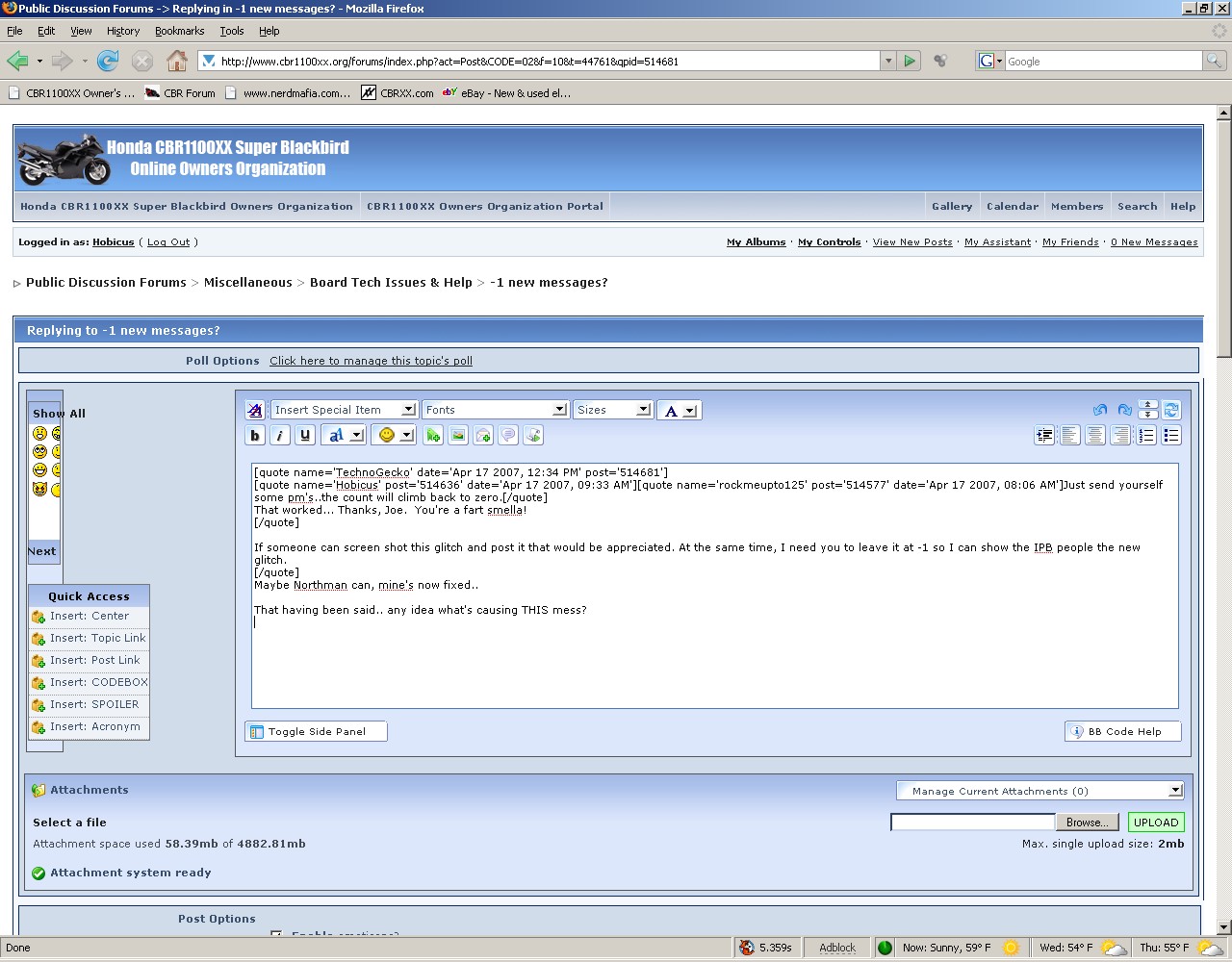Open BB Code Help
The image size is (1232, 962).
tap(1122, 732)
